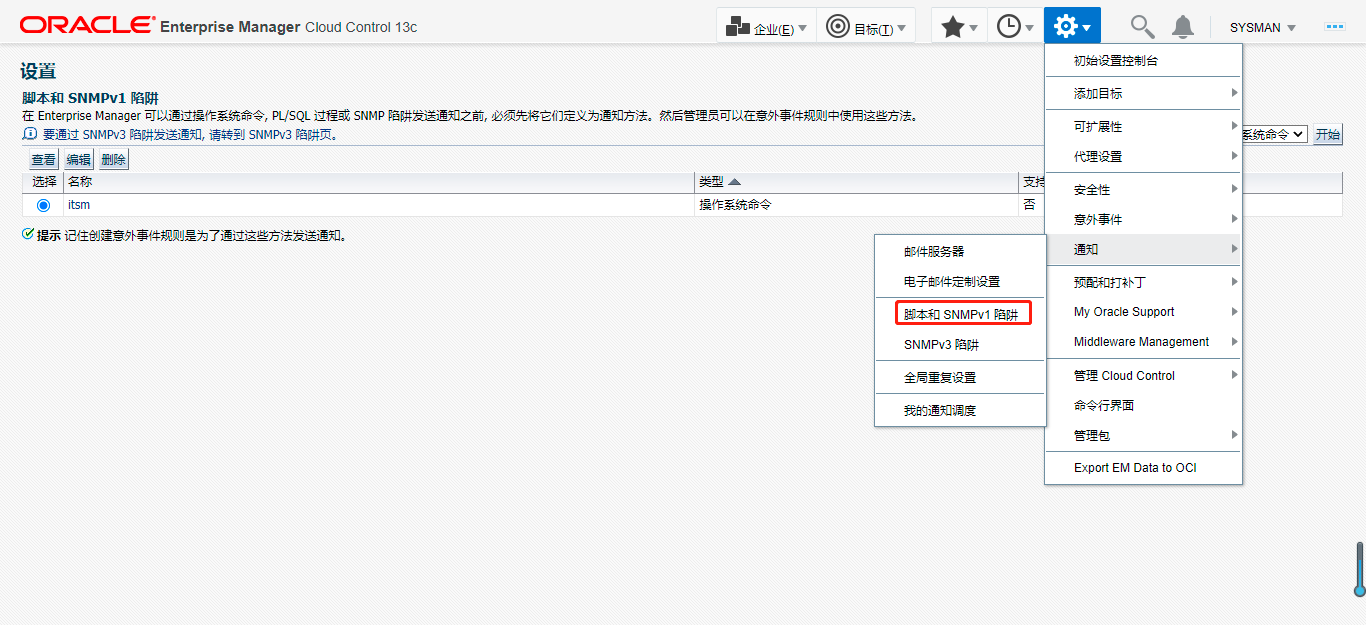Image resolution: width=1366 pixels, height=625 pixels.
Task: Click the info icon beside the SNMPv3 note
Action: [x=29, y=133]
